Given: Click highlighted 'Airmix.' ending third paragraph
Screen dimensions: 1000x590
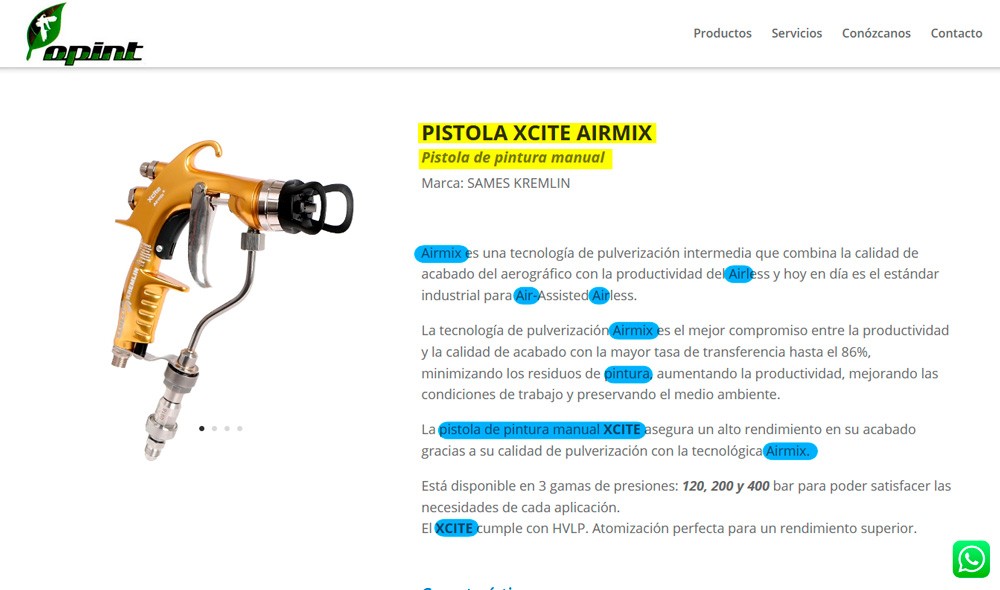Looking at the screenshot, I should (x=790, y=451).
